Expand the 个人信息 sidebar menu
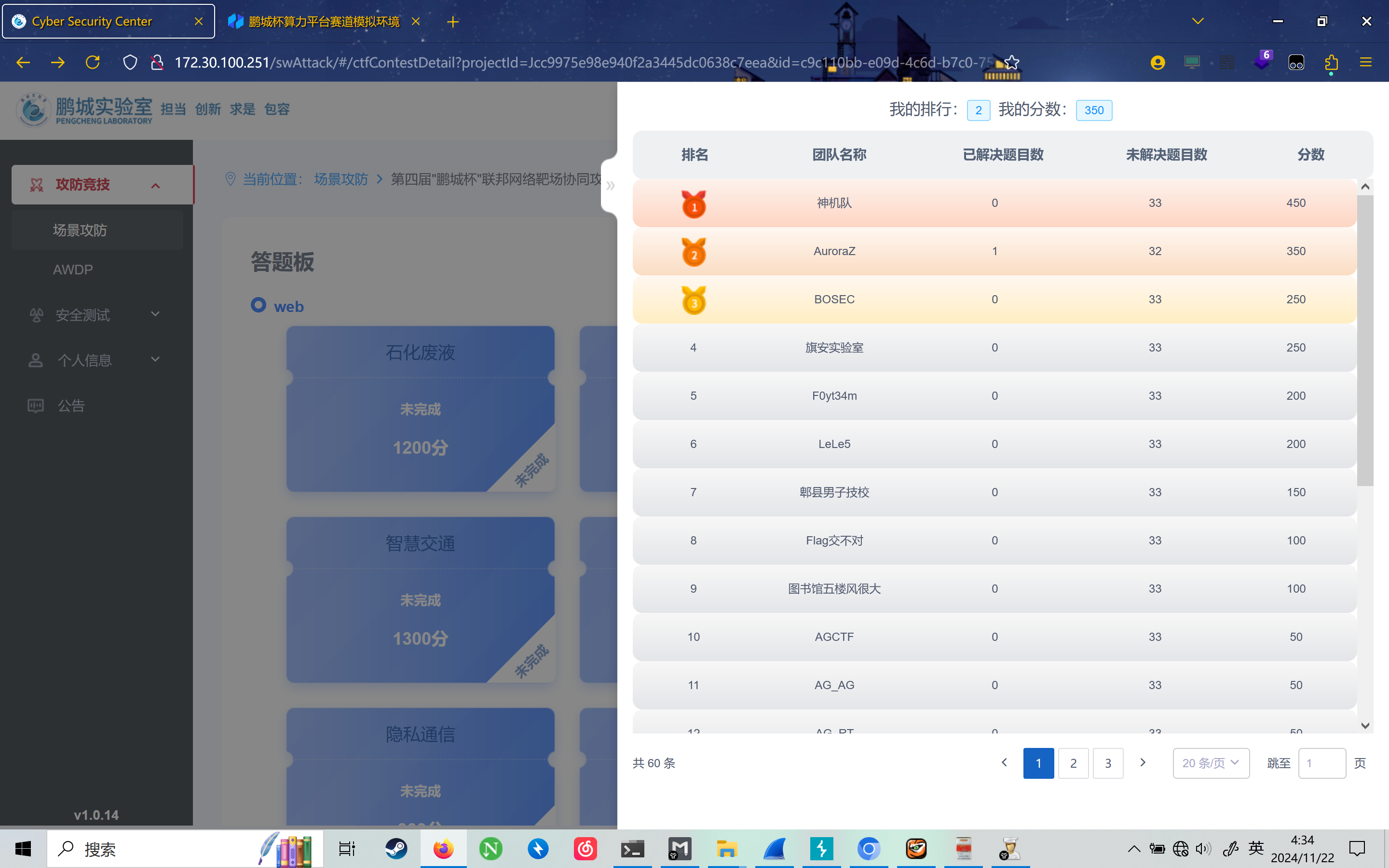 (x=97, y=360)
